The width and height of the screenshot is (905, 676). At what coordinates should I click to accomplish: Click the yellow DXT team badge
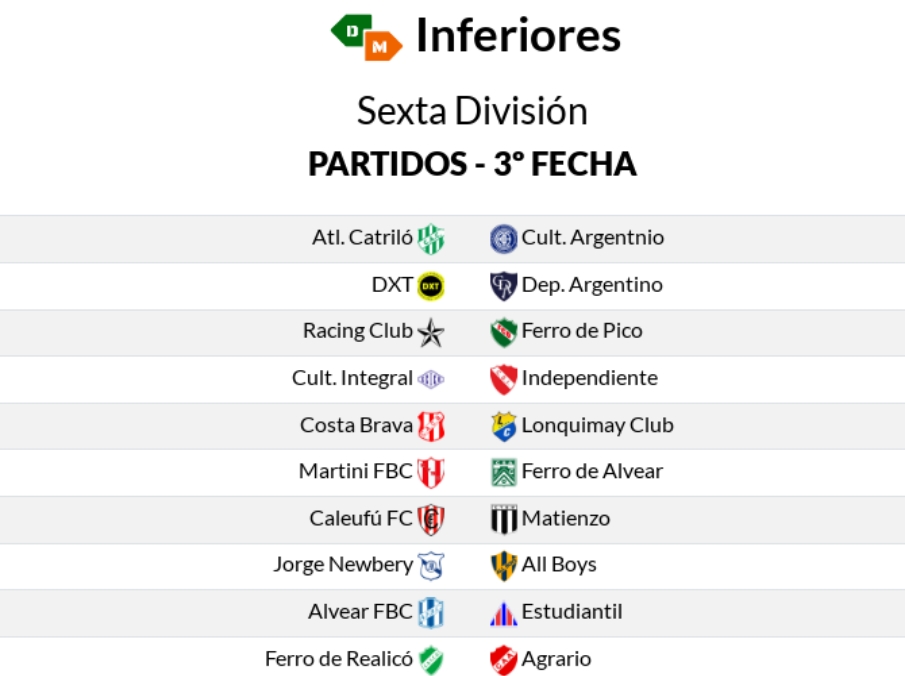(431, 286)
